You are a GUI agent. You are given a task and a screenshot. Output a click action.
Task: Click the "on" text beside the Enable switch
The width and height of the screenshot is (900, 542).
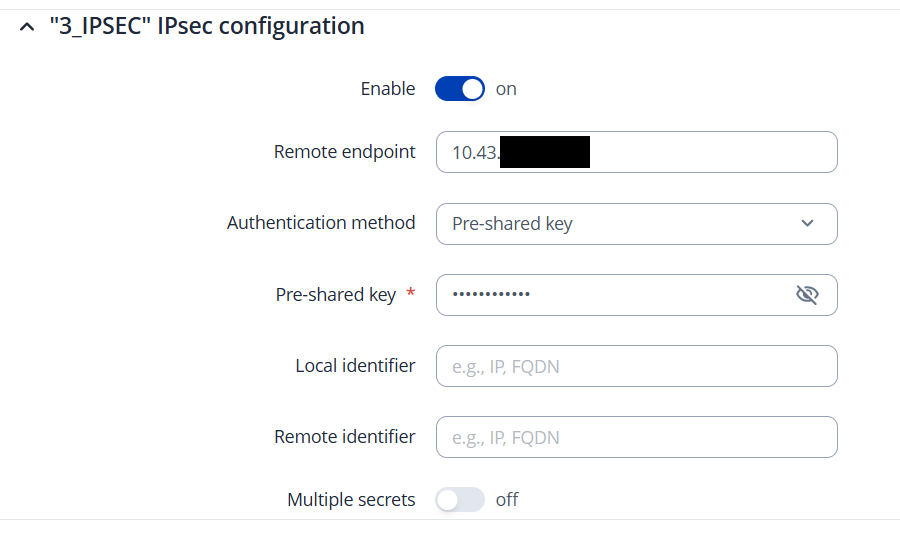pos(506,89)
